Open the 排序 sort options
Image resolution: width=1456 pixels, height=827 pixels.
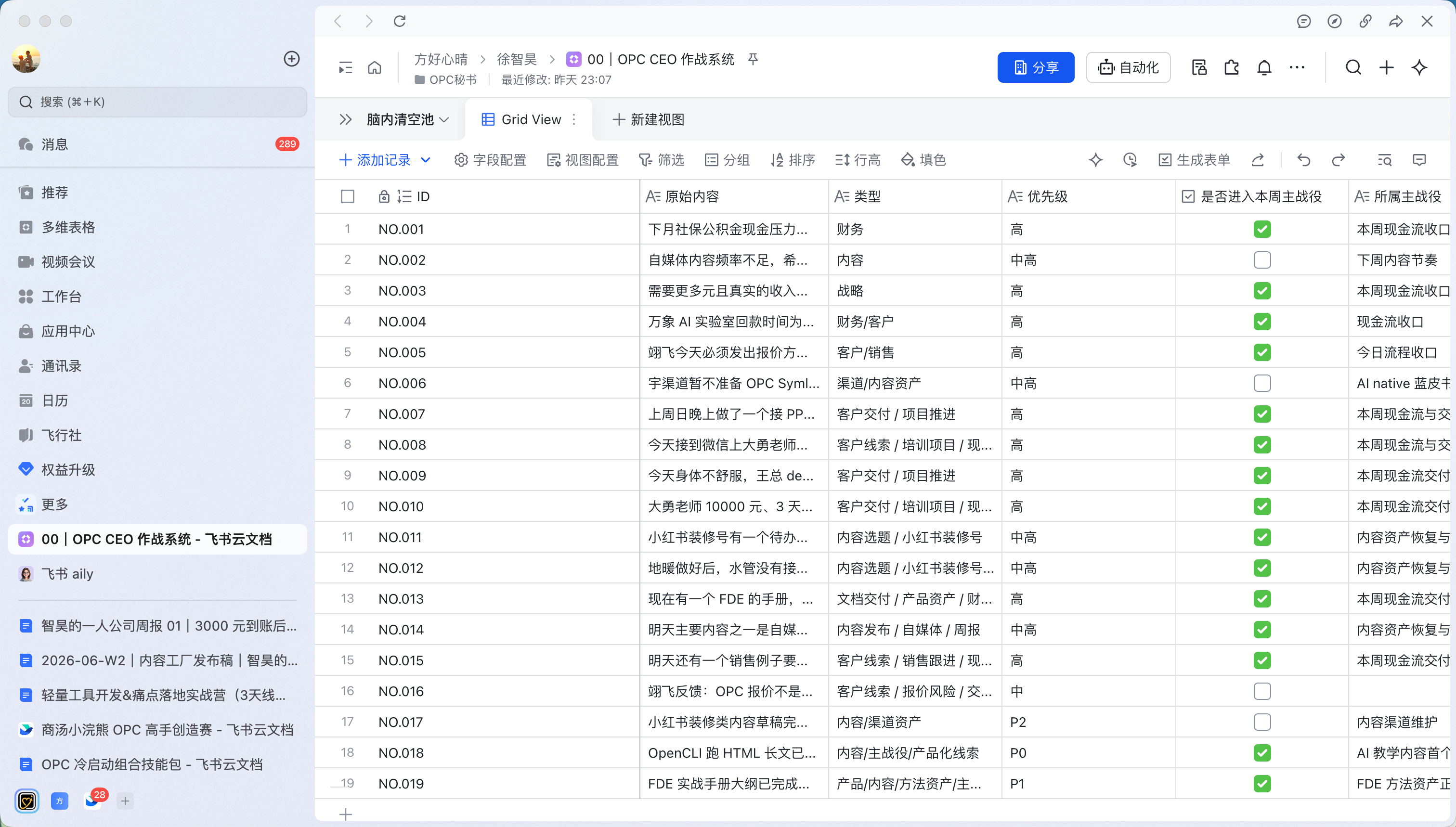tap(793, 160)
